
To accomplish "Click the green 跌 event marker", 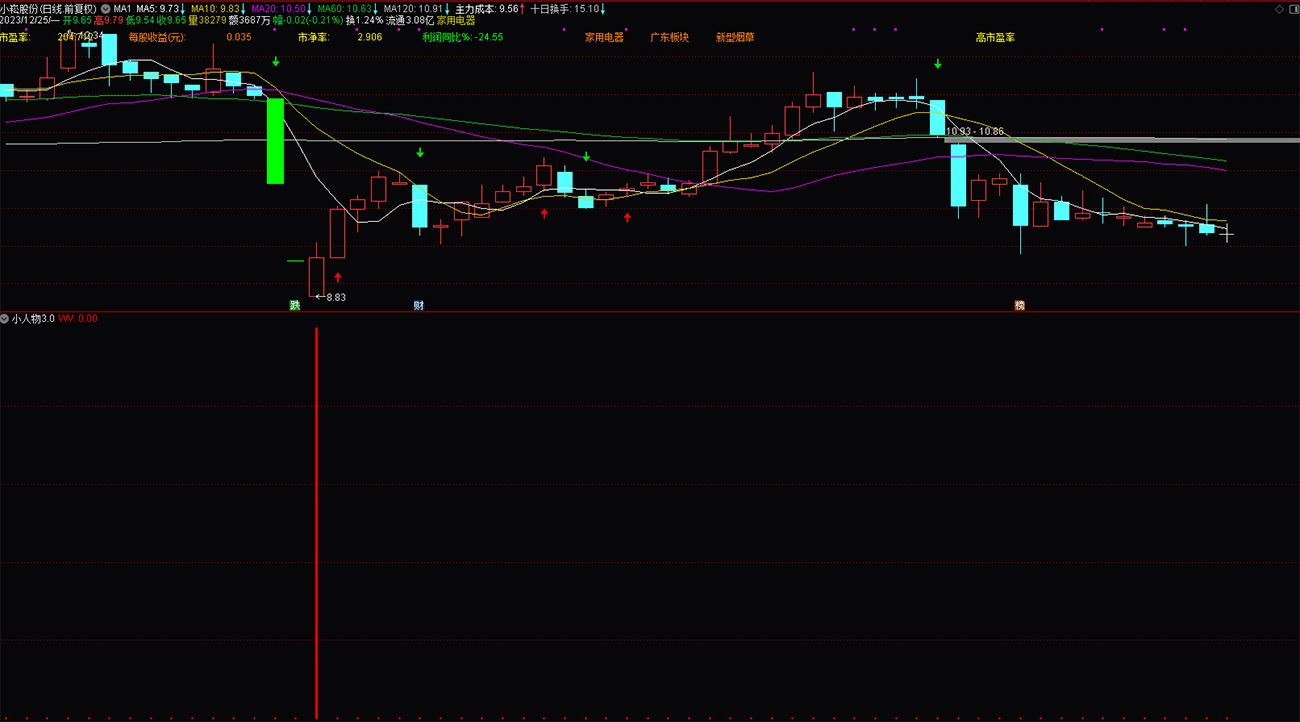I will point(295,305).
